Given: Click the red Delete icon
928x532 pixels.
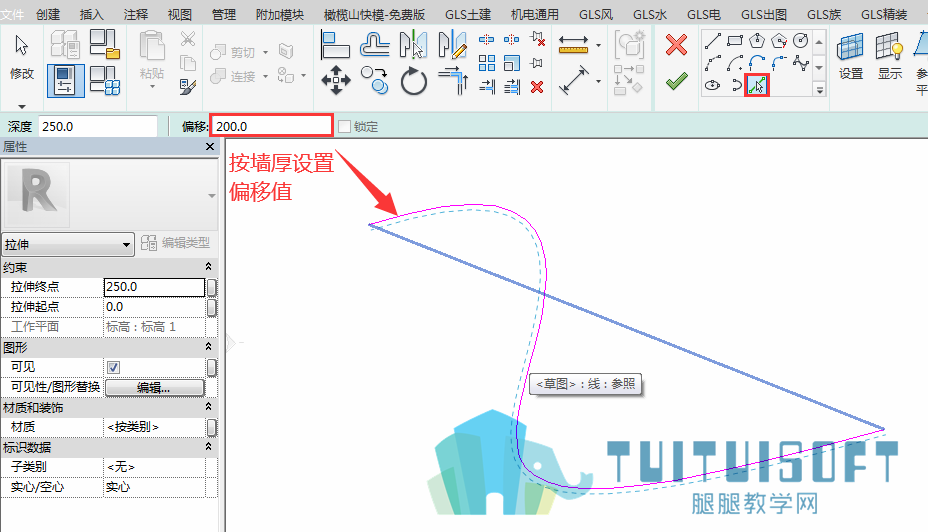Looking at the screenshot, I should tap(537, 88).
